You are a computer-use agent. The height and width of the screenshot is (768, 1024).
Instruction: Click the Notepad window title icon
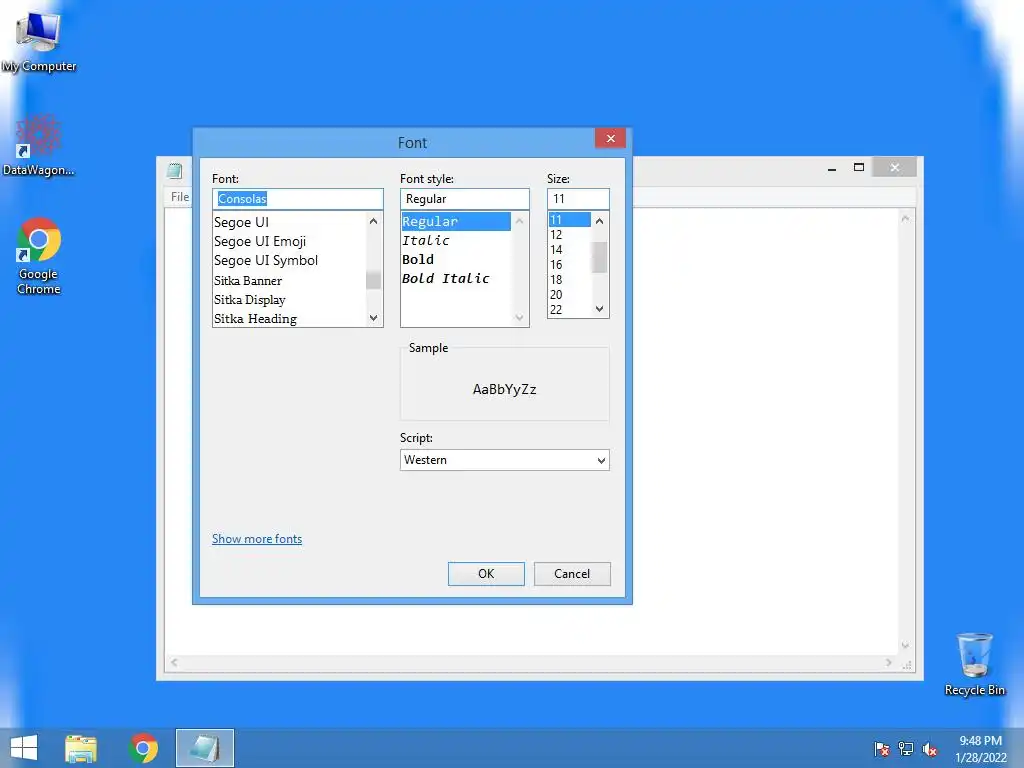pos(174,171)
